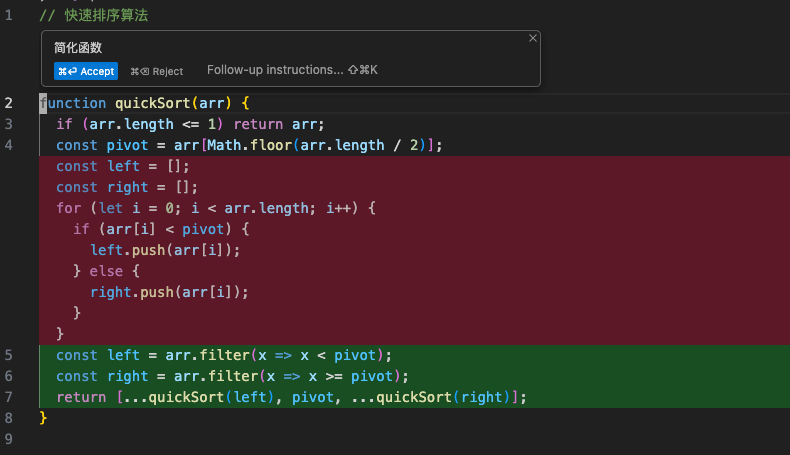Click the removed 'for' loop line
Screen dimensions: 790x455
[215, 208]
